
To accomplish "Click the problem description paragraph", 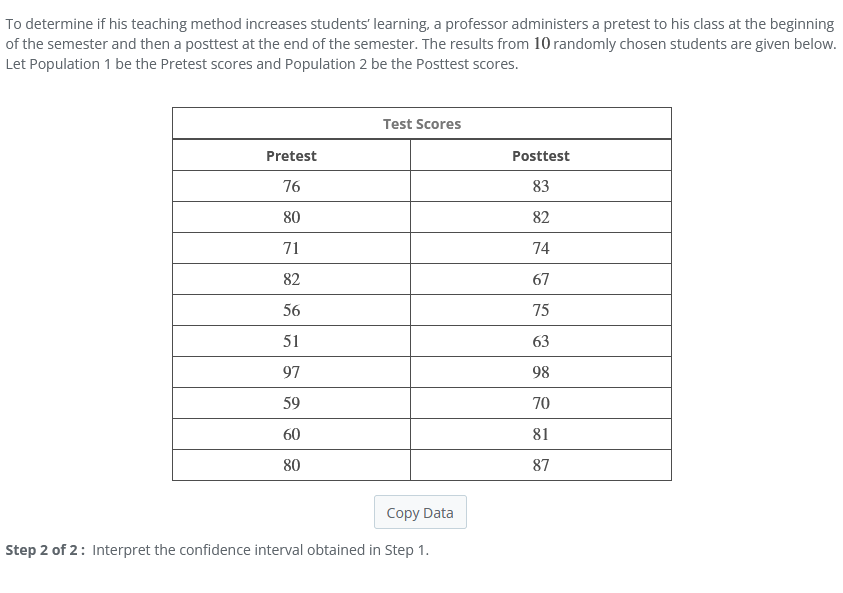I will tap(420, 43).
